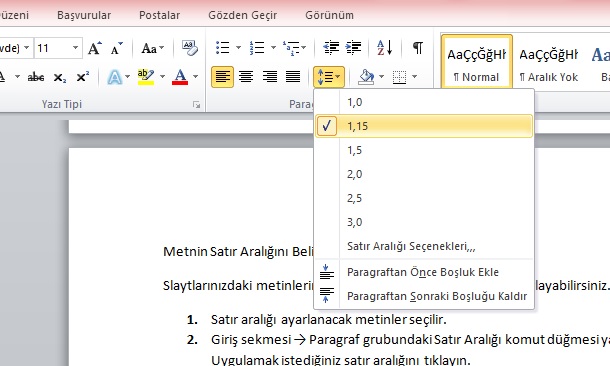Viewport: 610px width, 366px height.
Task: Click the Sort A-Z icon
Action: click(384, 48)
